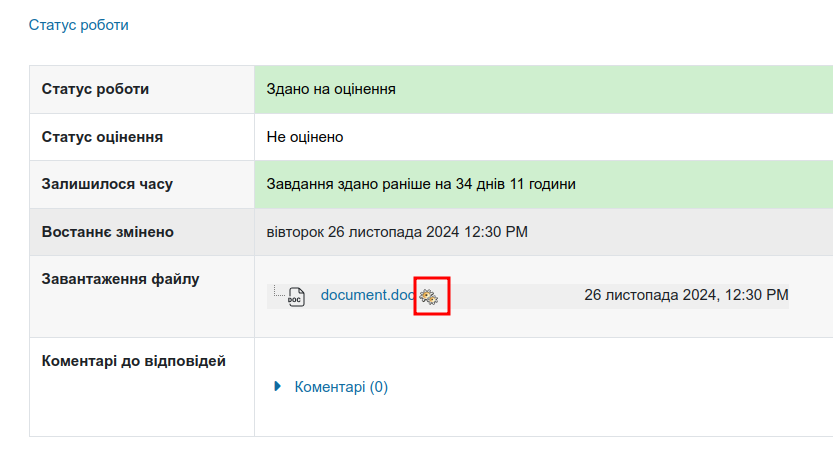The height and width of the screenshot is (451, 833).
Task: Click the Статус роботи row label
Action: [96, 89]
